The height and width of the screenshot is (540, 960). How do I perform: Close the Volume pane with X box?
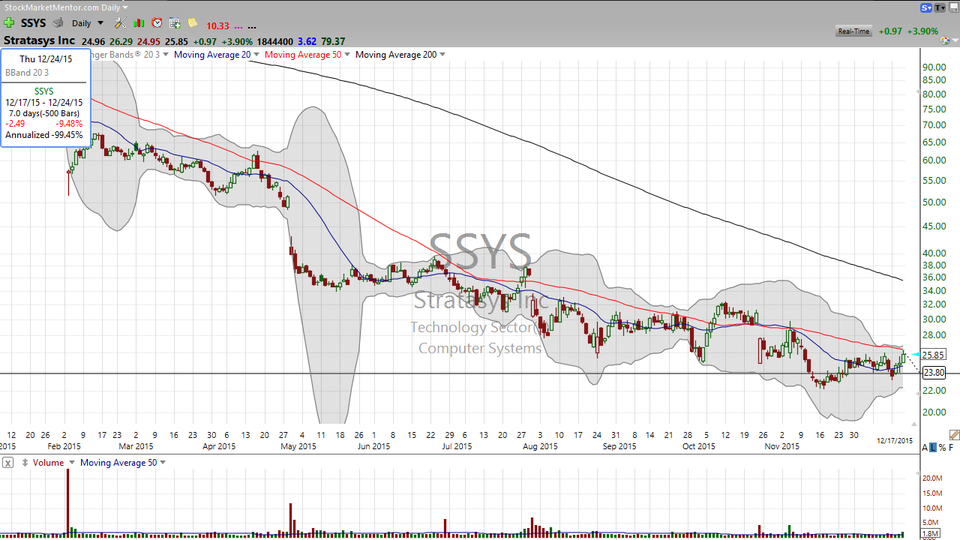(x=8, y=463)
